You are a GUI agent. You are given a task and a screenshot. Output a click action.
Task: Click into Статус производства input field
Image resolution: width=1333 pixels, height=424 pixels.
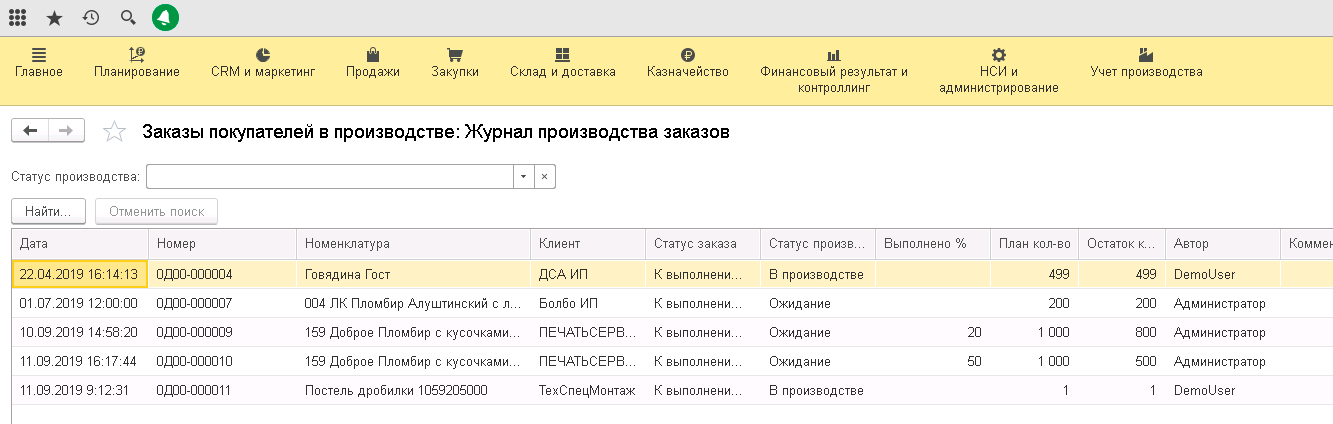(329, 177)
